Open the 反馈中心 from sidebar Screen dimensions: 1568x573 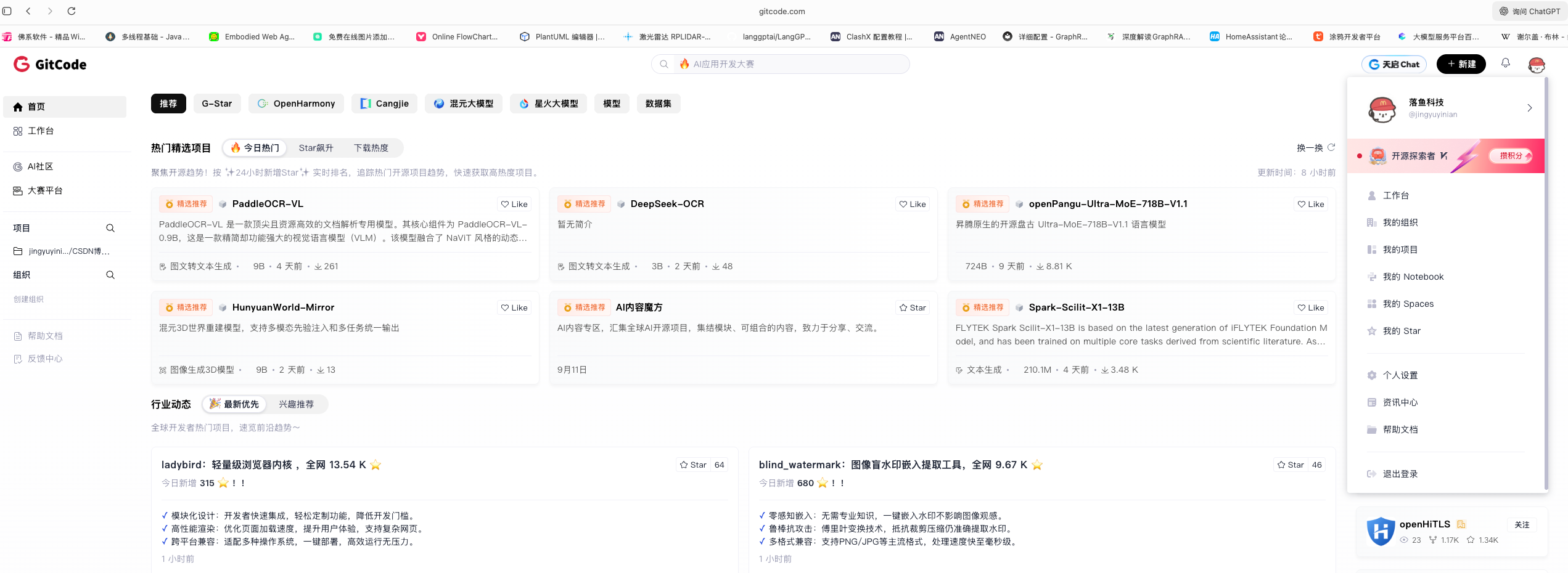(x=46, y=359)
